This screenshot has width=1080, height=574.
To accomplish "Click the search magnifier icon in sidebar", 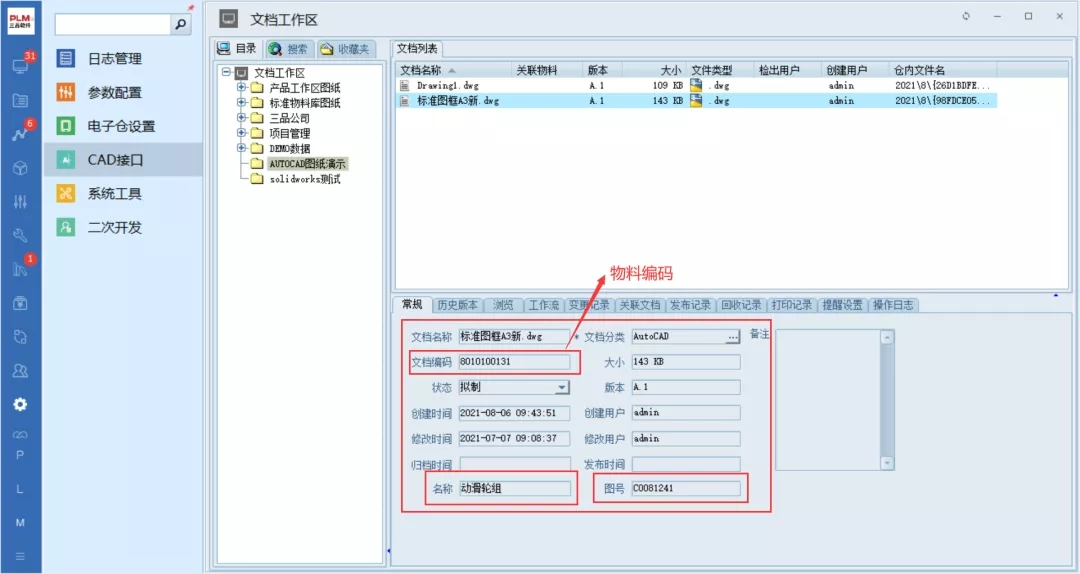I will pos(181,25).
